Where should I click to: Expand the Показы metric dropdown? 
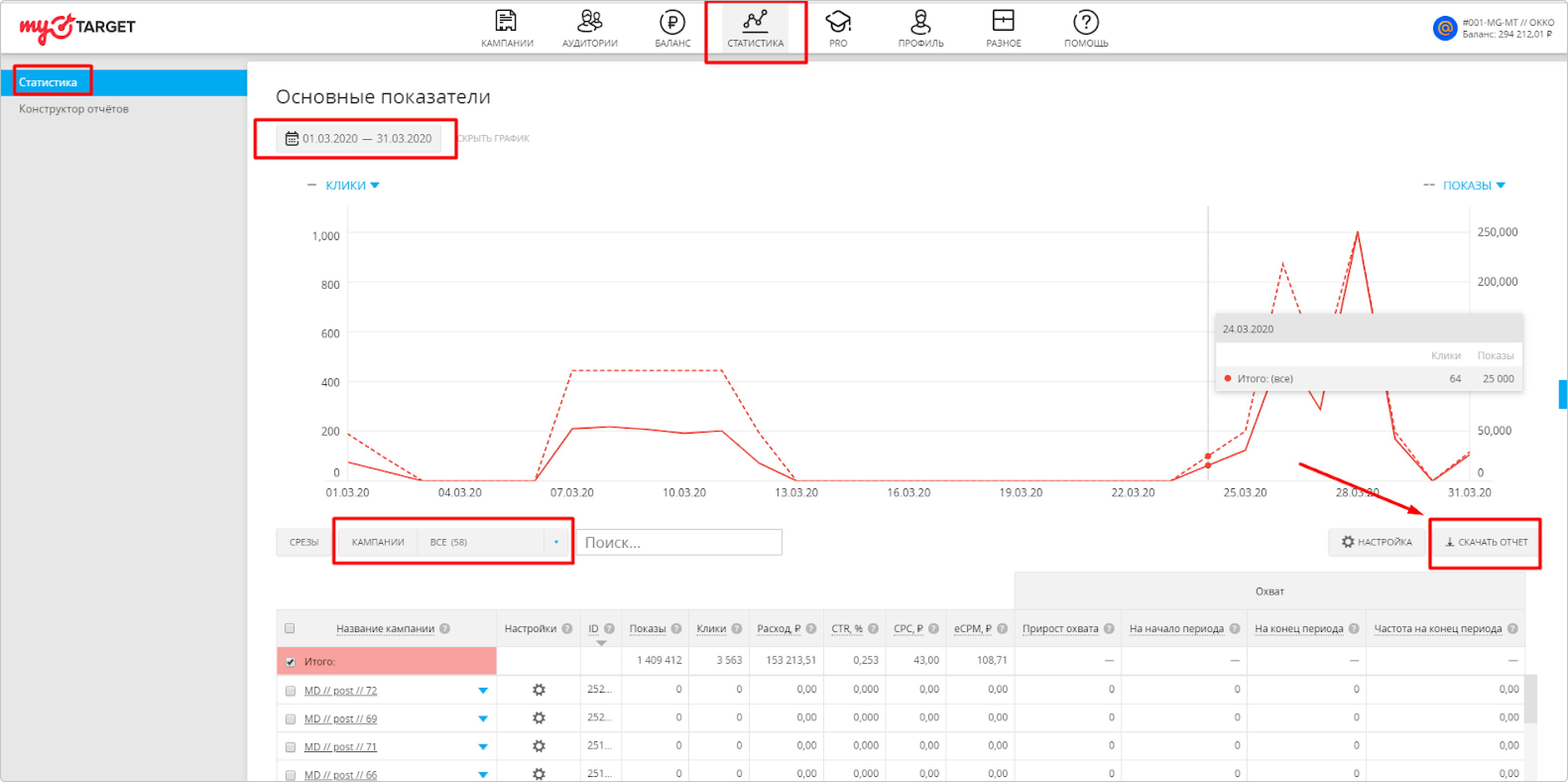click(1473, 185)
